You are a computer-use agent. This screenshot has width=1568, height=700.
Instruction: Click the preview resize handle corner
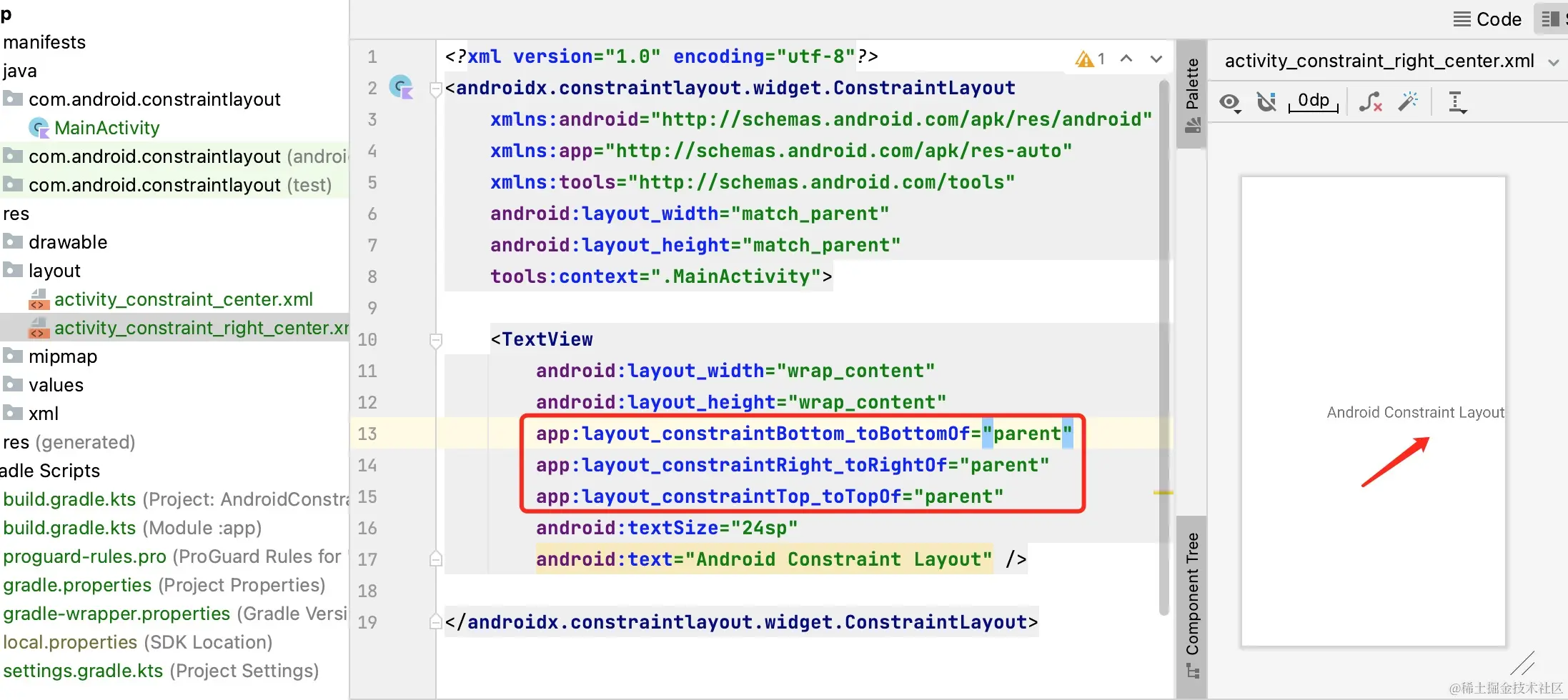[1522, 664]
